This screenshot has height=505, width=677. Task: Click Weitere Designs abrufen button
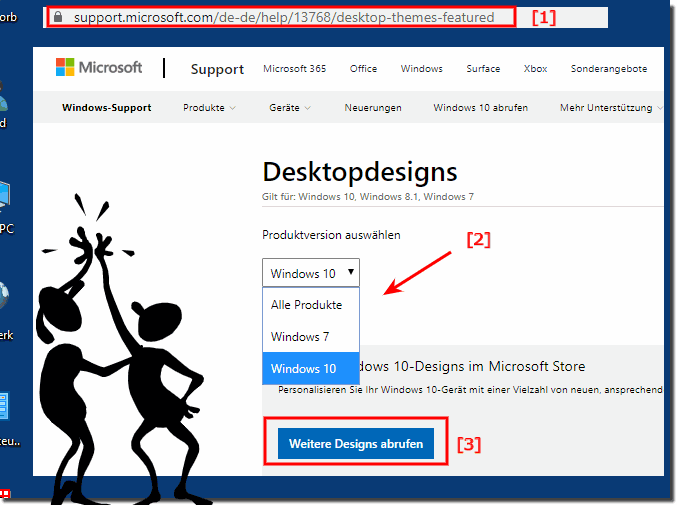pyautogui.click(x=356, y=443)
